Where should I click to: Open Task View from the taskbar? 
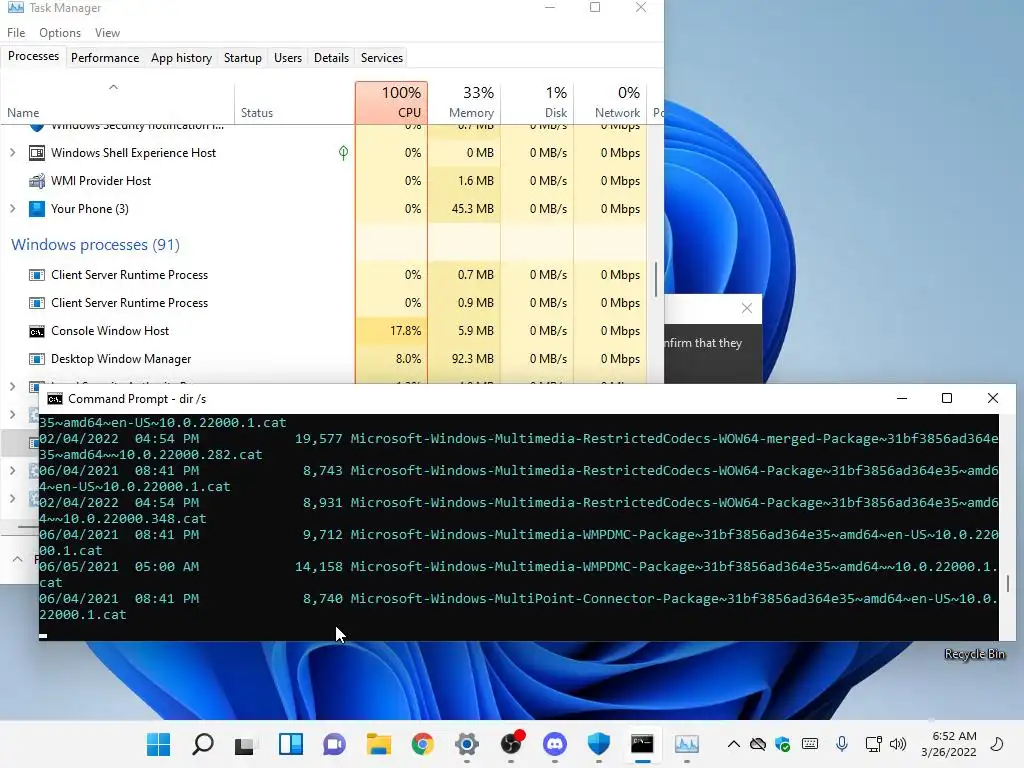245,744
